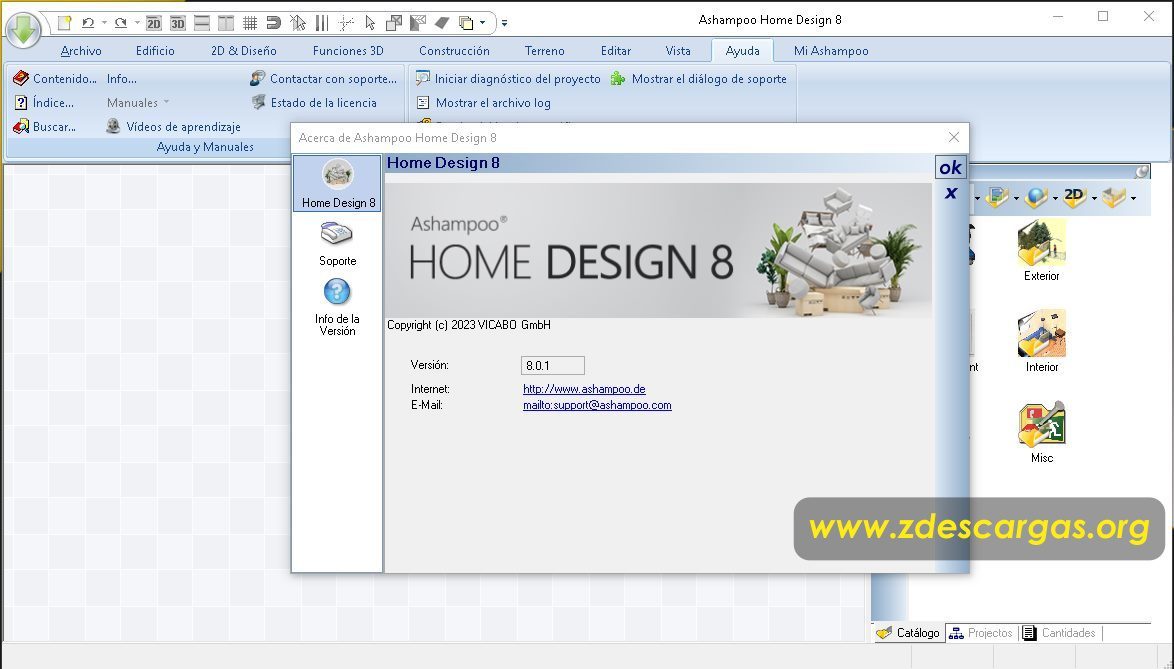Click the overlapping squares icon in toolbar
1174x669 pixels.
[394, 23]
